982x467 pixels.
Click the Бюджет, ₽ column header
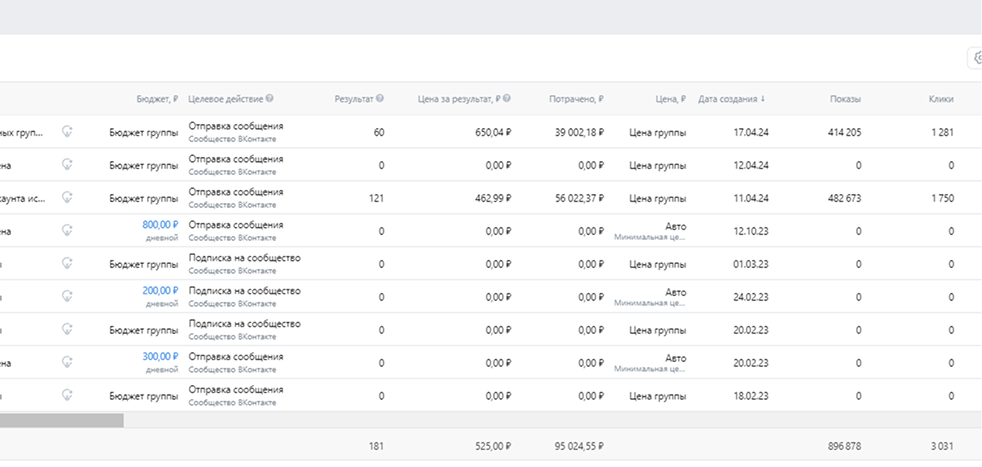click(157, 99)
